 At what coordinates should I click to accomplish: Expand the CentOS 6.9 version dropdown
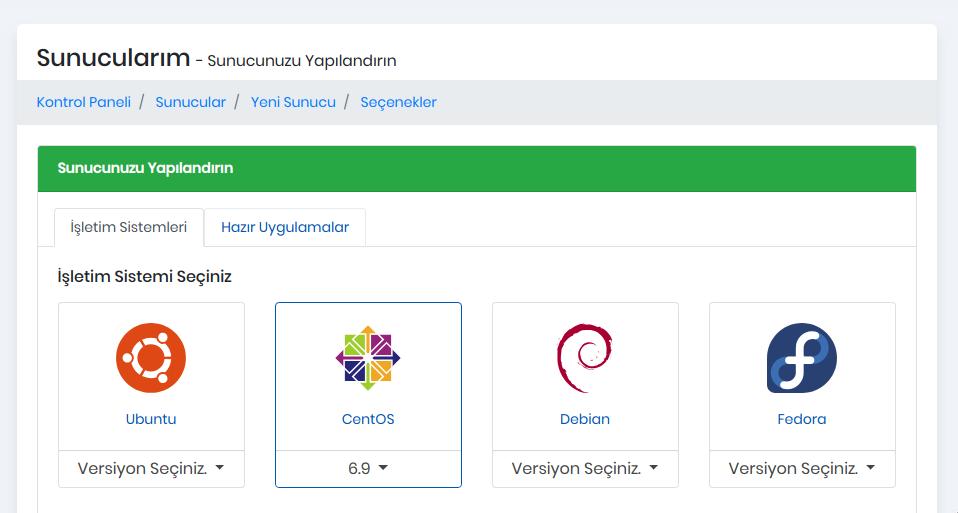[368, 468]
